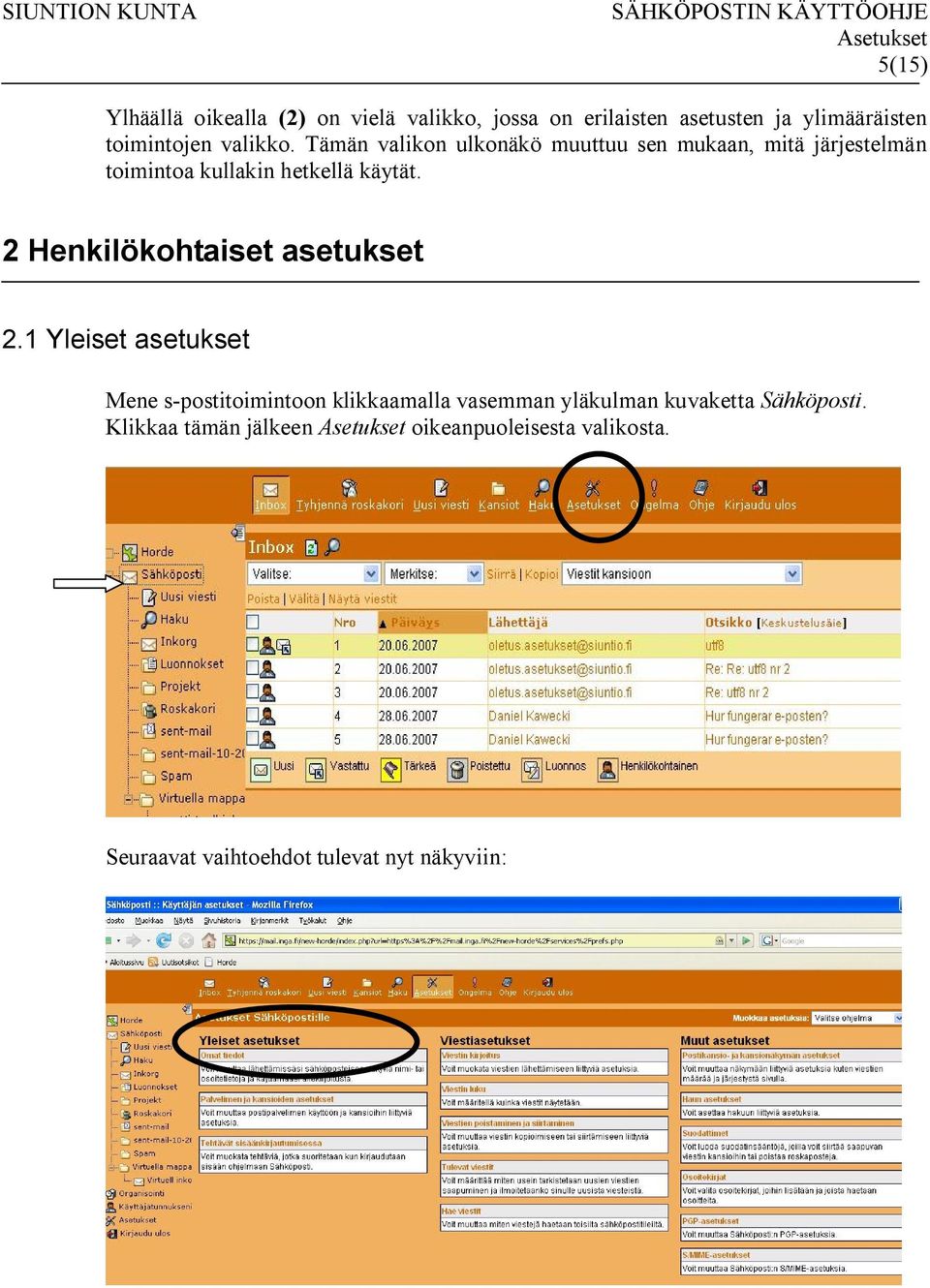Open Firefox Työkalut menu
The width and height of the screenshot is (930, 1288).
click(313, 921)
